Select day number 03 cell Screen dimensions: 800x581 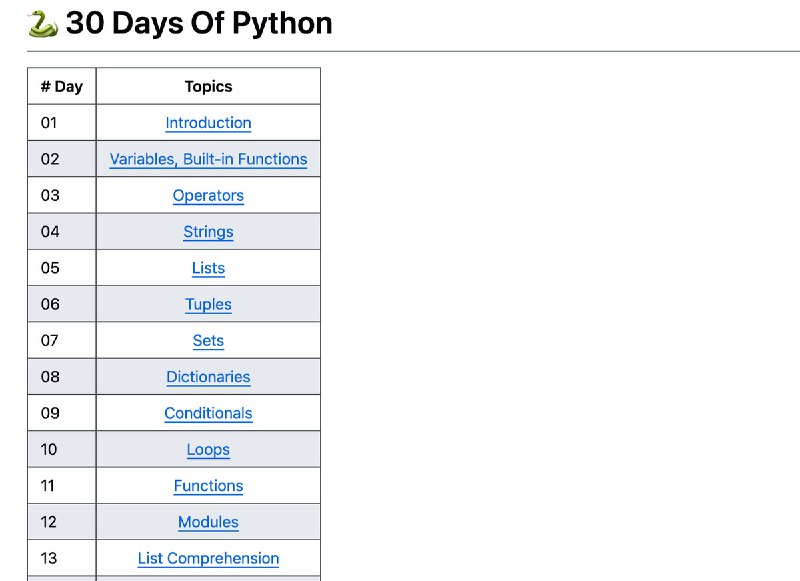click(62, 195)
